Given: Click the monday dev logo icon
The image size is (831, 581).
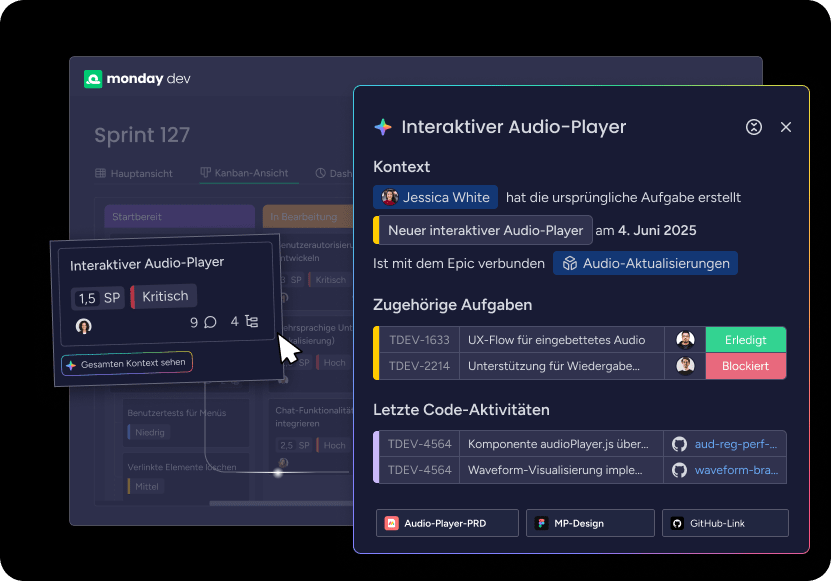Looking at the screenshot, I should point(94,77).
